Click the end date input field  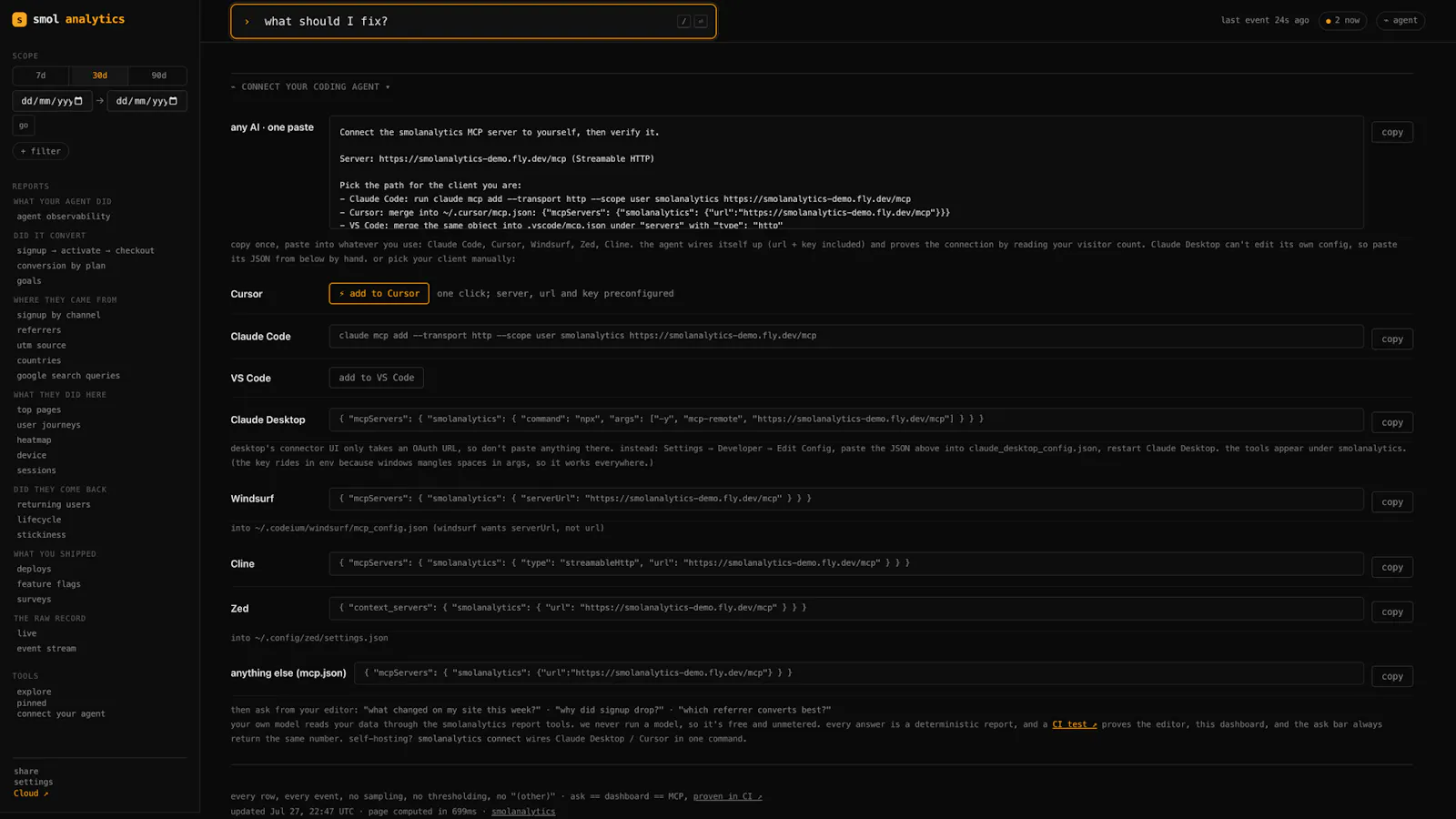[x=147, y=101]
